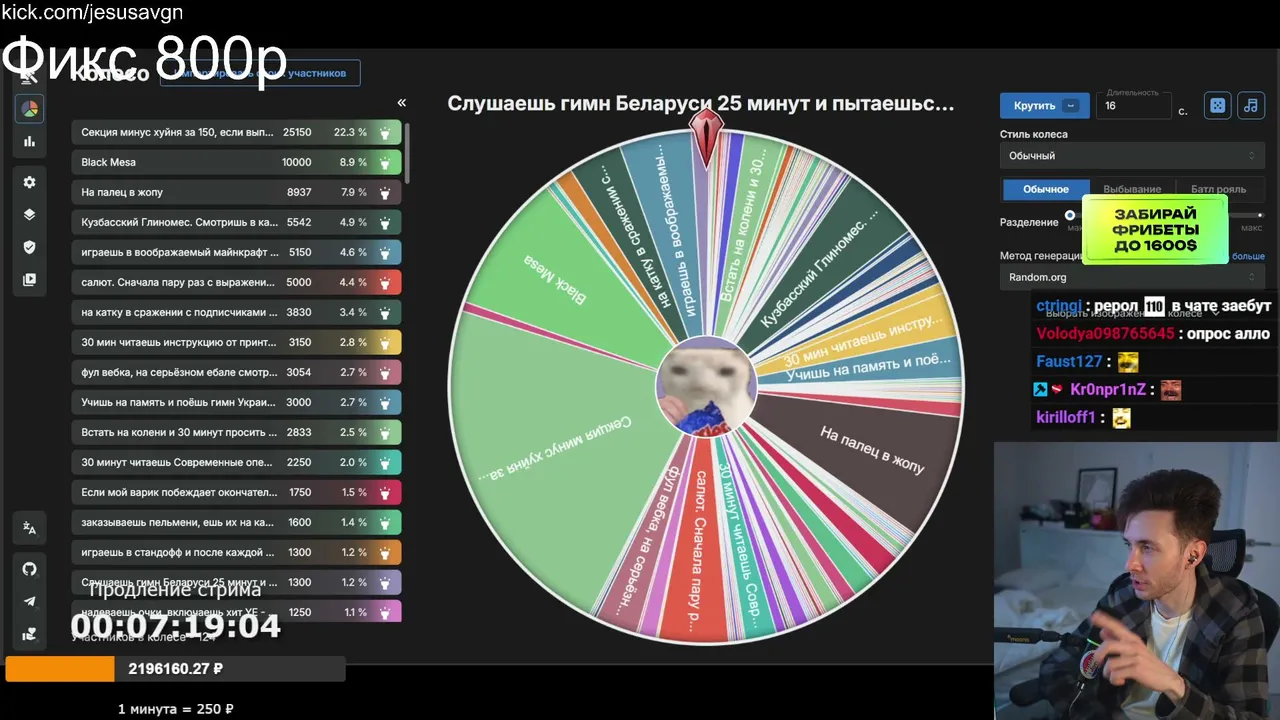
Task: Click the Если мой варик побеждает row name
Action: tap(179, 492)
